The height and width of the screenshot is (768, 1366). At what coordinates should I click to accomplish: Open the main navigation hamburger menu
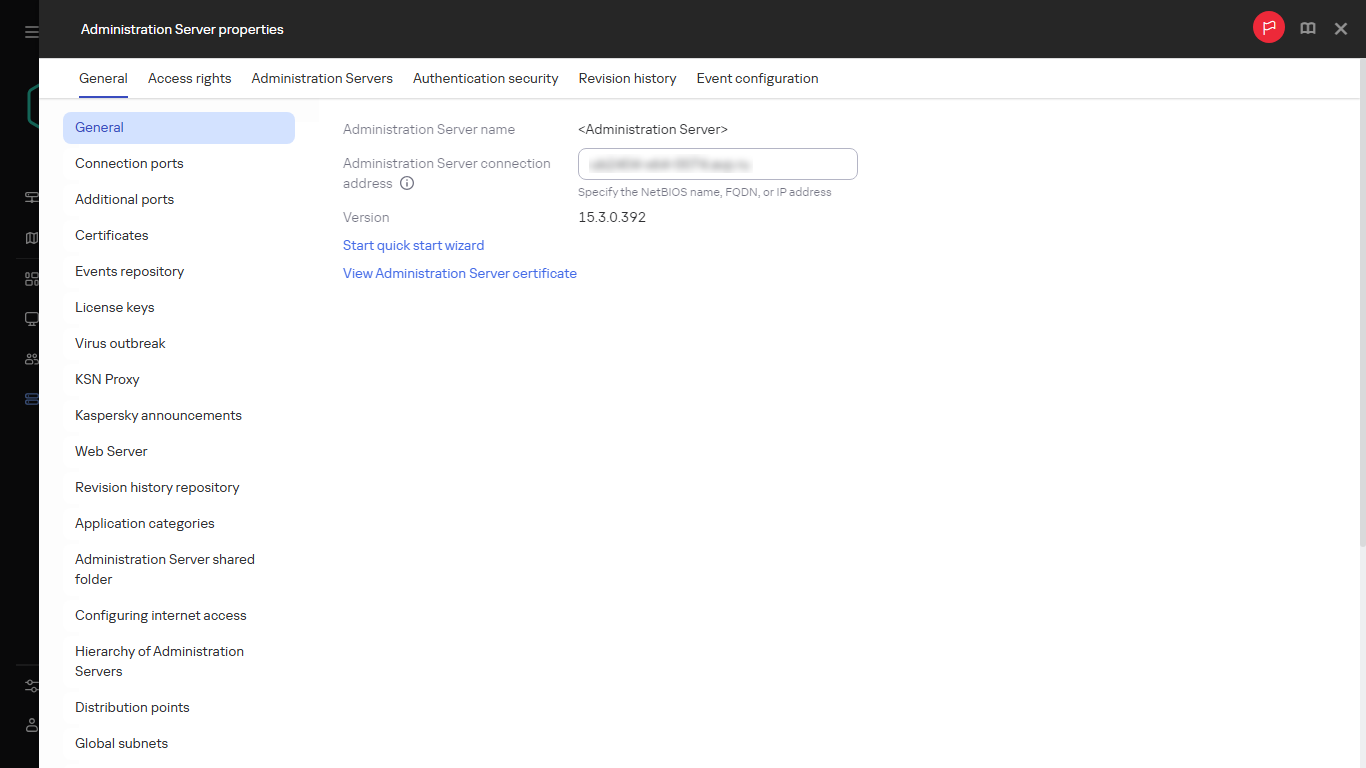pos(31,29)
